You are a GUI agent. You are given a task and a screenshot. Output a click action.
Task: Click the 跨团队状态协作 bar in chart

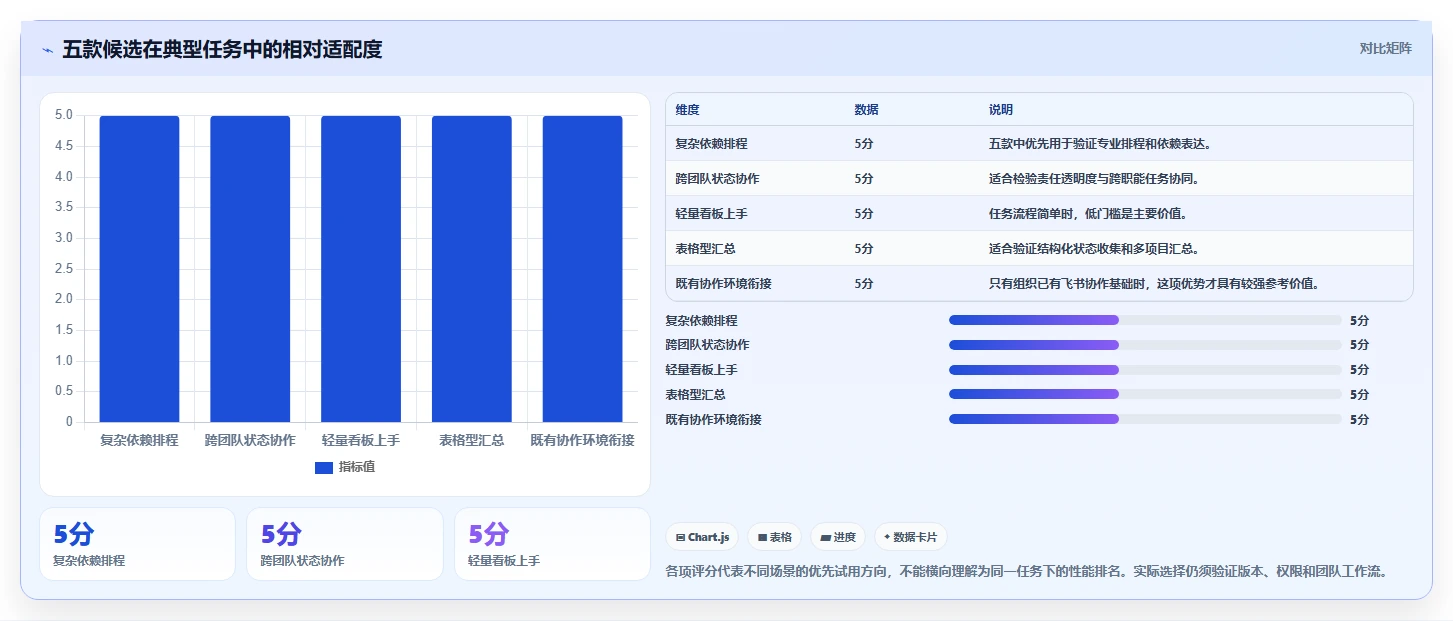point(250,269)
